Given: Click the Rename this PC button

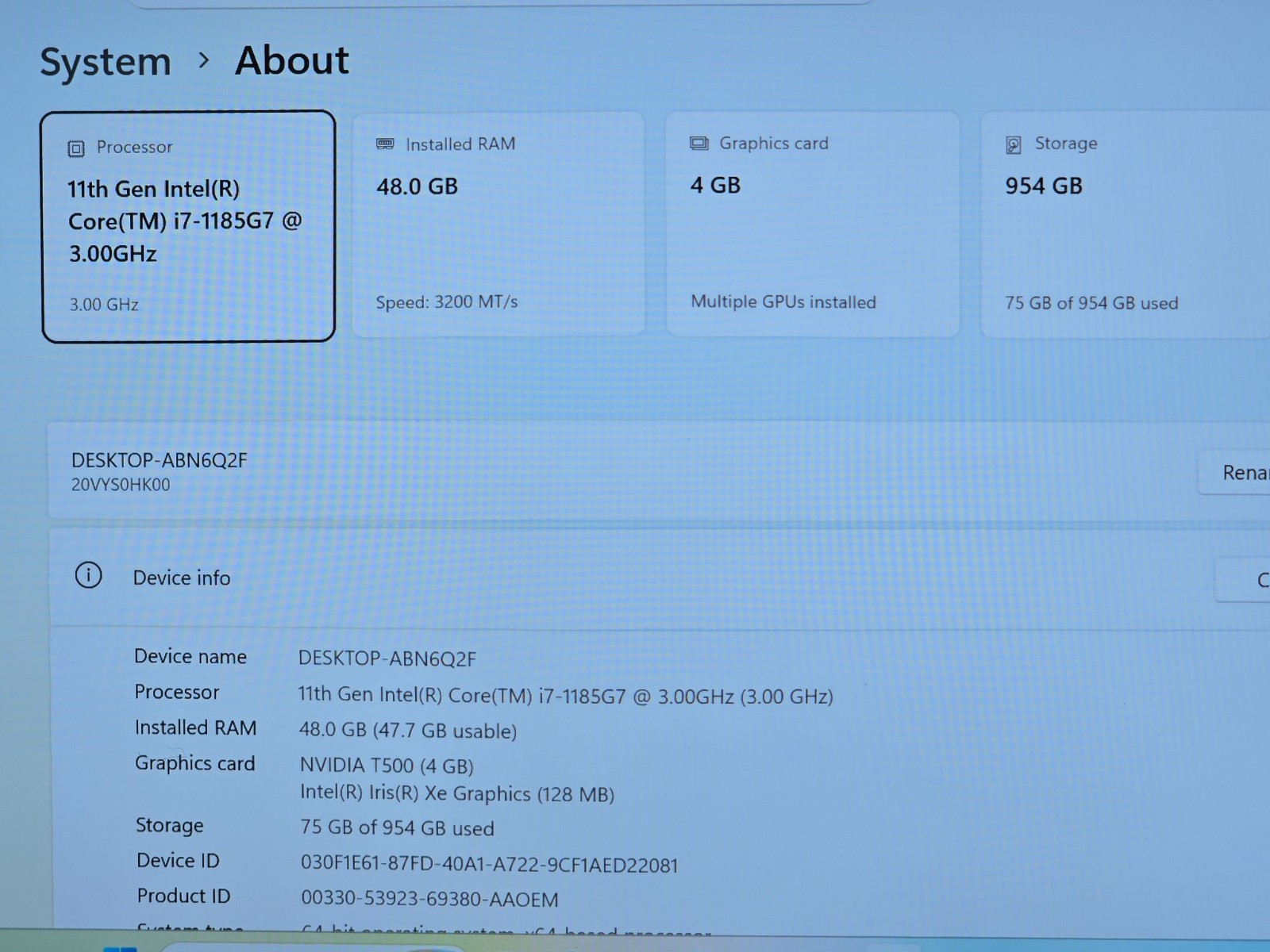Looking at the screenshot, I should 1234,473.
